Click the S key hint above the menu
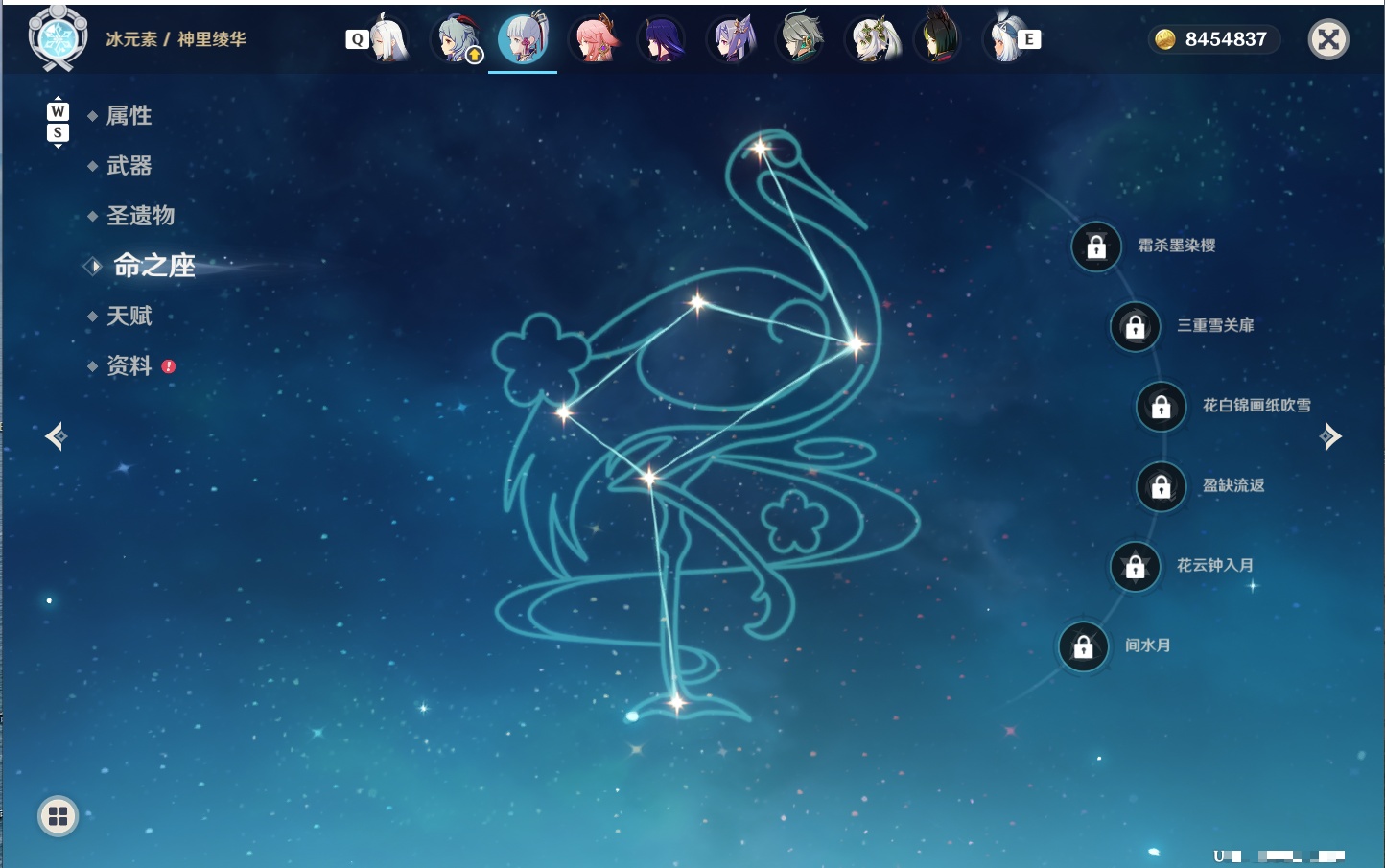 (58, 132)
